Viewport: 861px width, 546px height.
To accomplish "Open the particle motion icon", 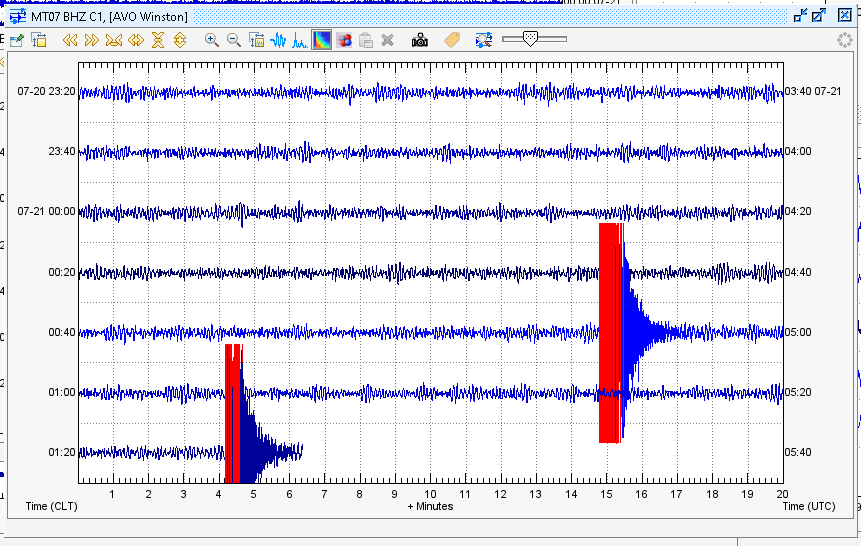I will (x=344, y=40).
